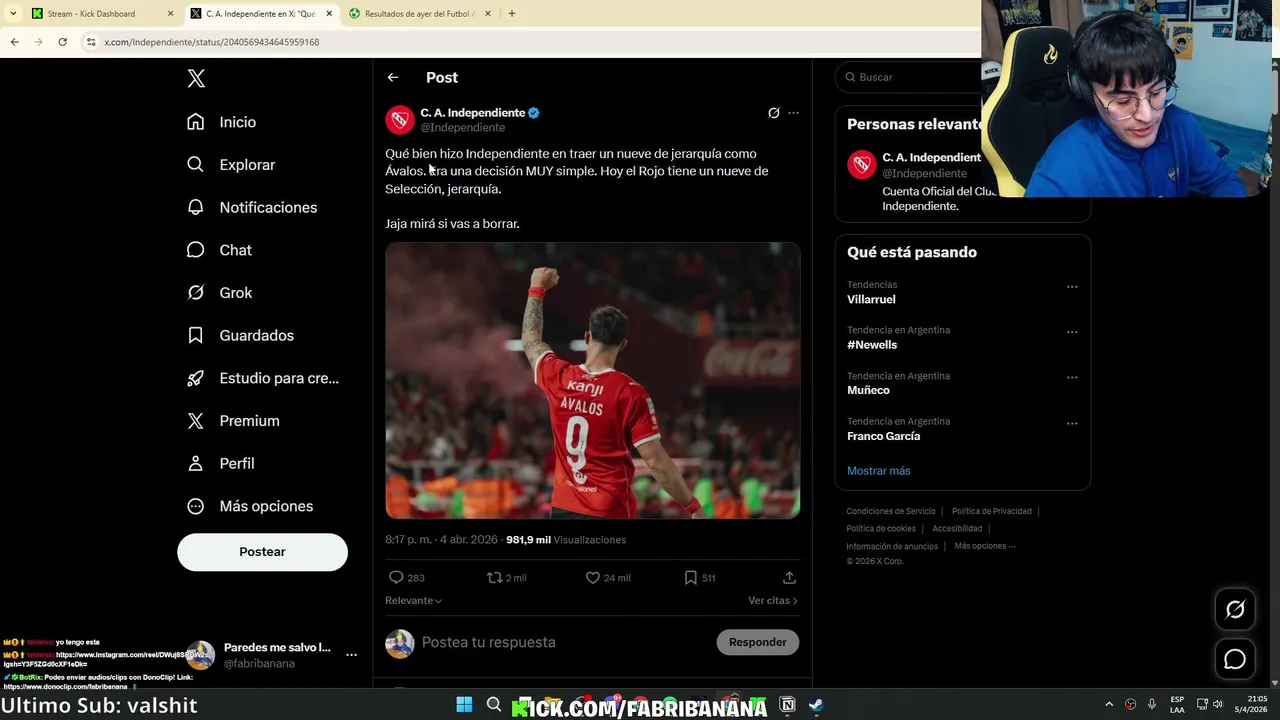This screenshot has width=1280, height=720.
Task: Open C. A. Independiente profile avatar on post
Action: (400, 120)
